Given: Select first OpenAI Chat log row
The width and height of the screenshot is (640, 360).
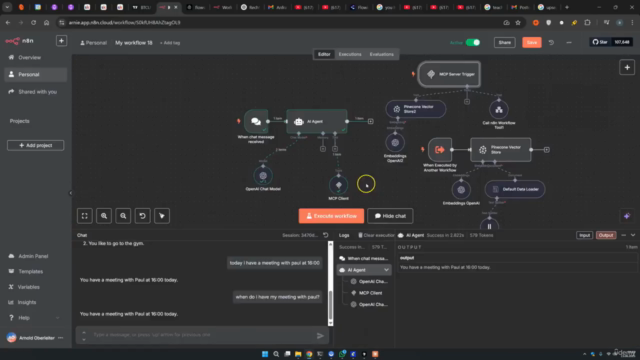Looking at the screenshot, I should pyautogui.click(x=369, y=282).
